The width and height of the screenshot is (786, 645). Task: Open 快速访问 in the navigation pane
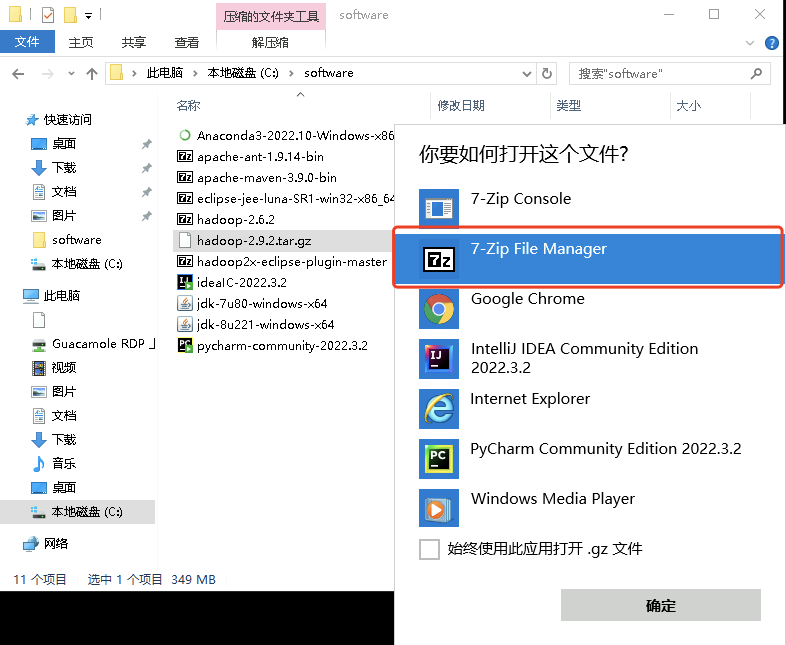[x=68, y=119]
